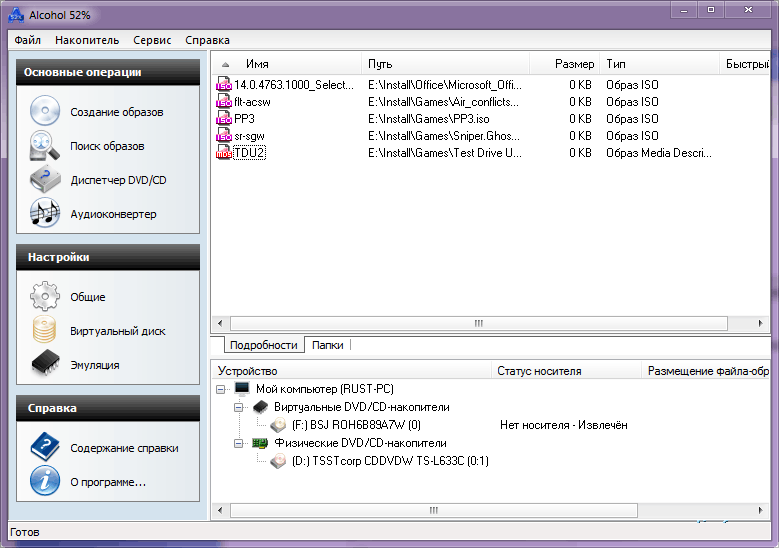Sort by the Тип column header
The image size is (779, 548).
[660, 64]
